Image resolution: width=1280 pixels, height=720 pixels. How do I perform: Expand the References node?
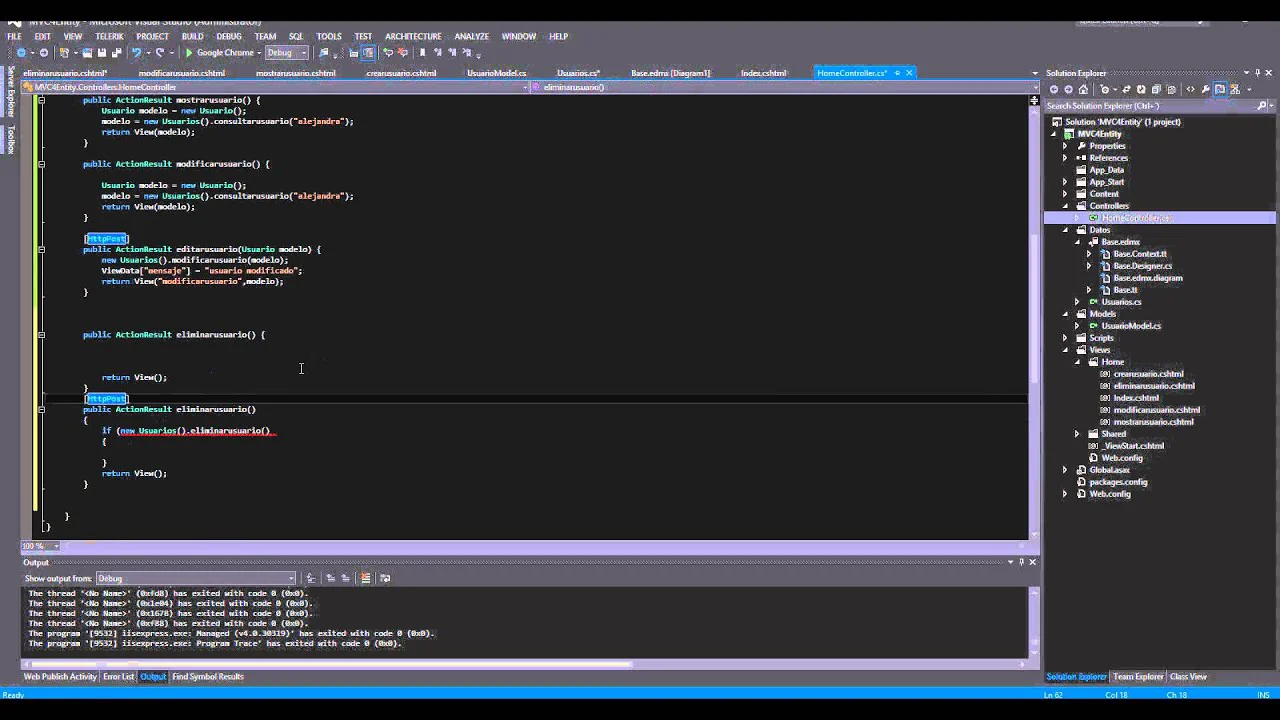pos(1065,158)
